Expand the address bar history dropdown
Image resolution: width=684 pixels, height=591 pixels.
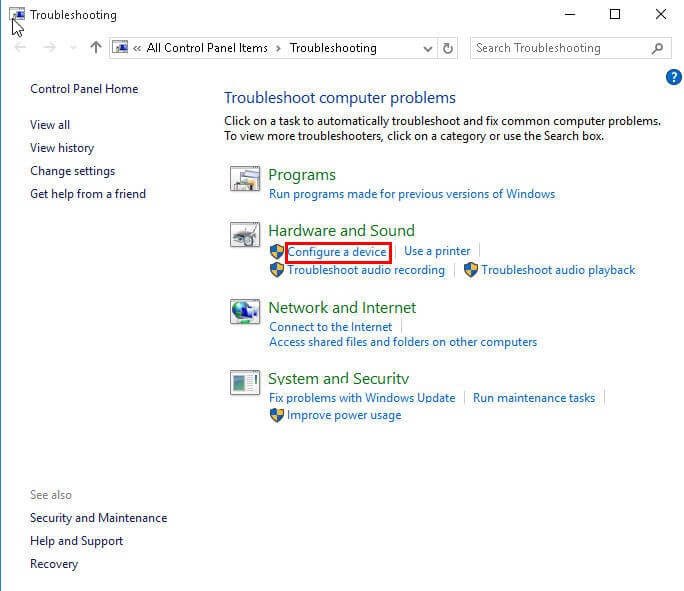(427, 48)
